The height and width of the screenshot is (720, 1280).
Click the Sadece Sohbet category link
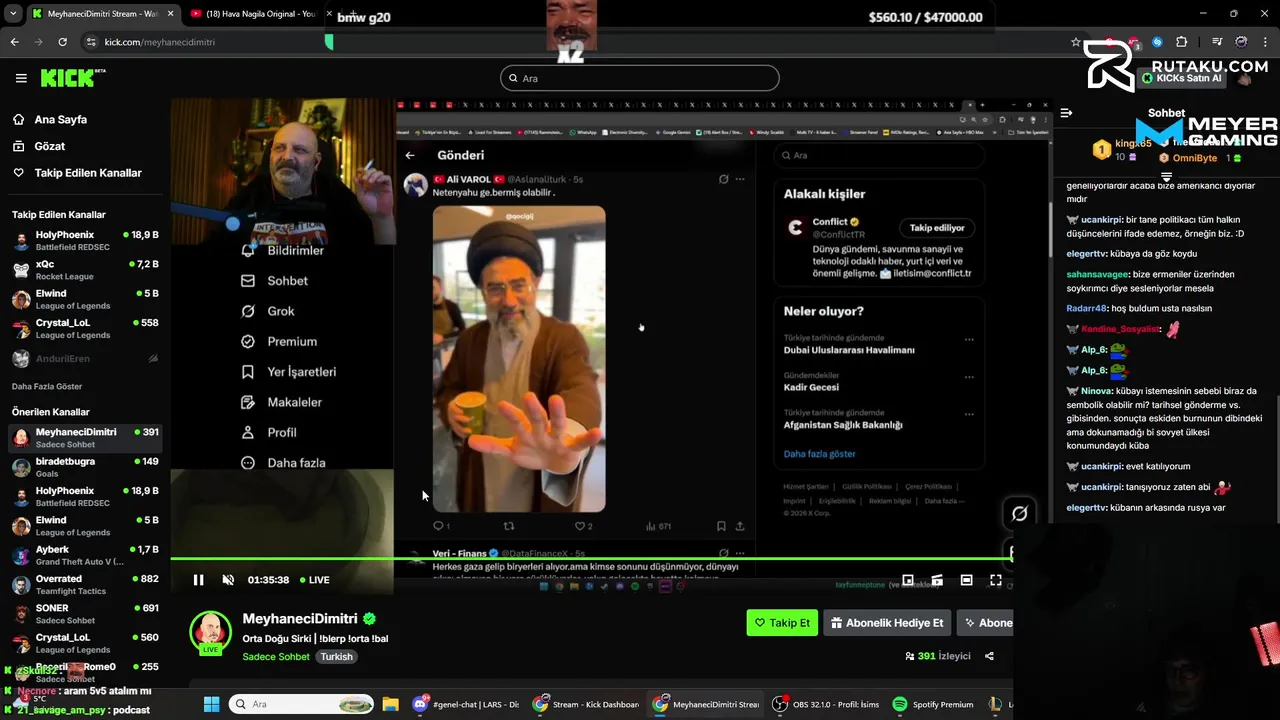[x=276, y=657]
